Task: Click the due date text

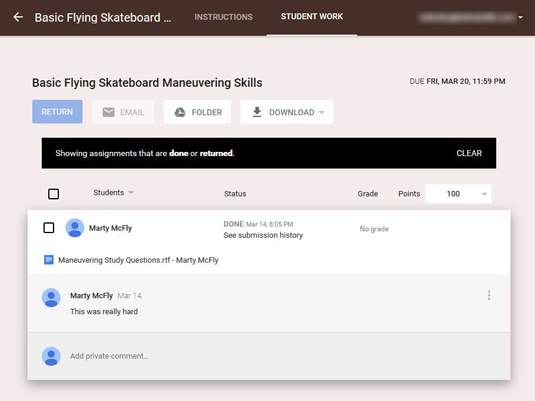Action: pos(457,81)
